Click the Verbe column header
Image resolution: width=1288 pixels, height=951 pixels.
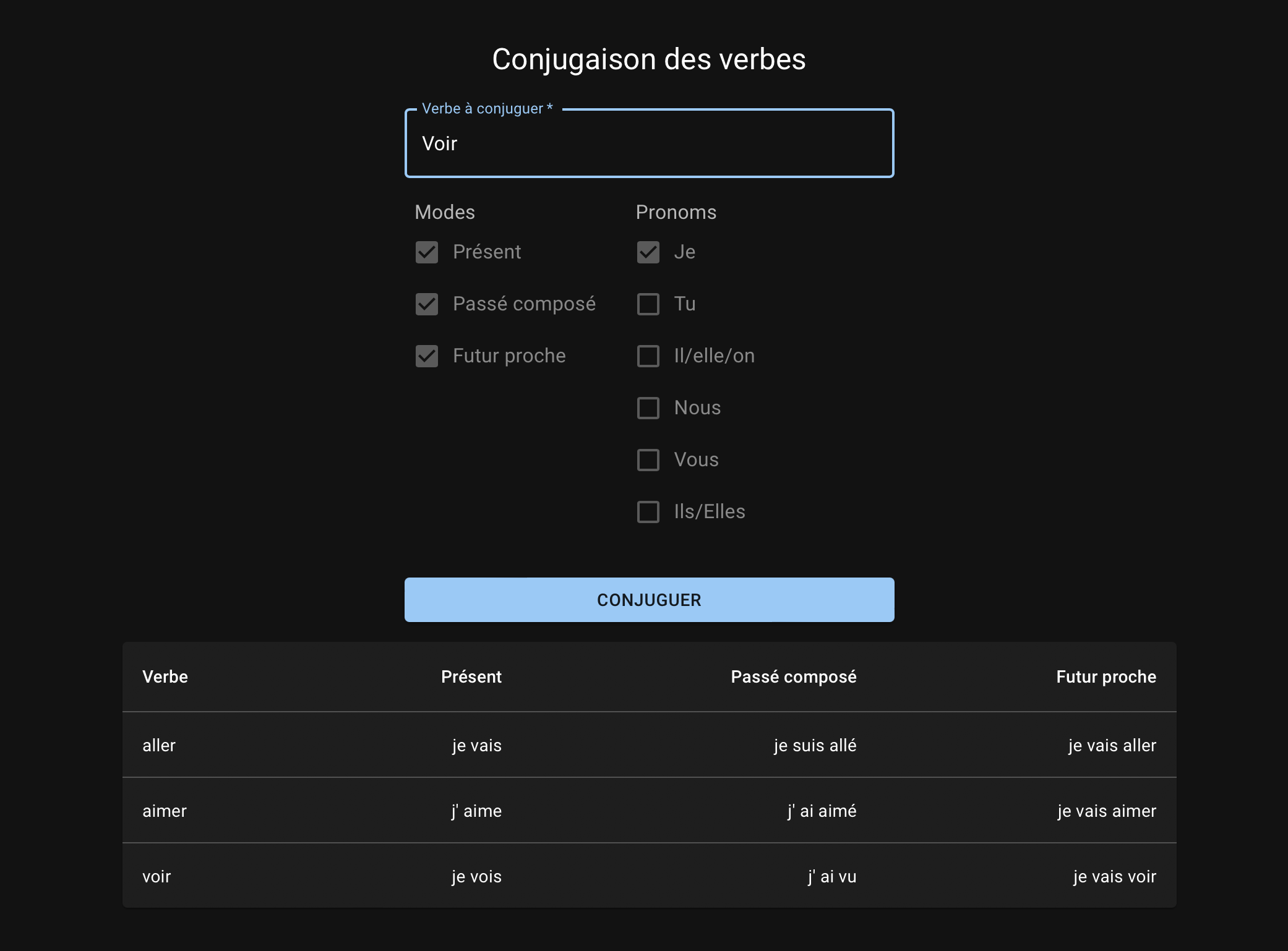[x=165, y=677]
